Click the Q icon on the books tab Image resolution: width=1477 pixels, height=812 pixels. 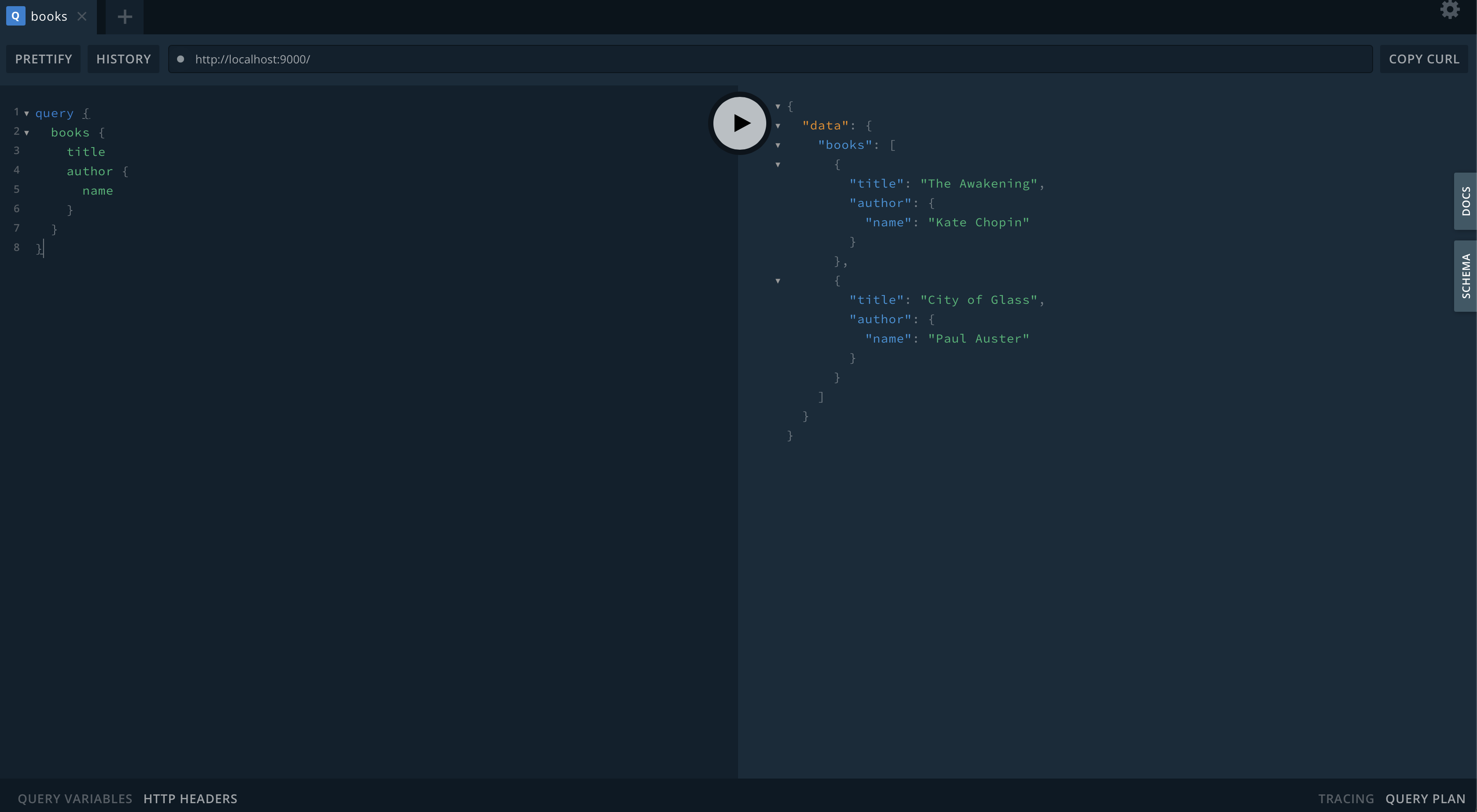point(15,16)
